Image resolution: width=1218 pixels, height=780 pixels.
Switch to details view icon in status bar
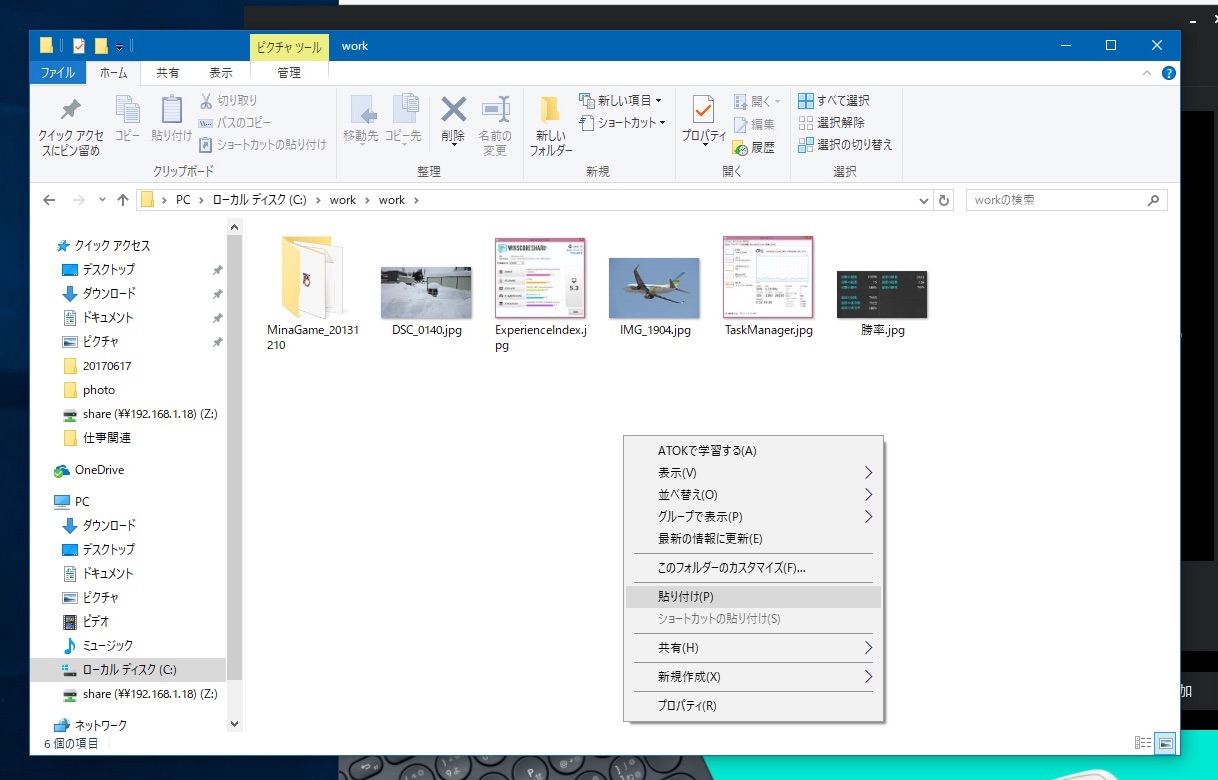[1143, 743]
